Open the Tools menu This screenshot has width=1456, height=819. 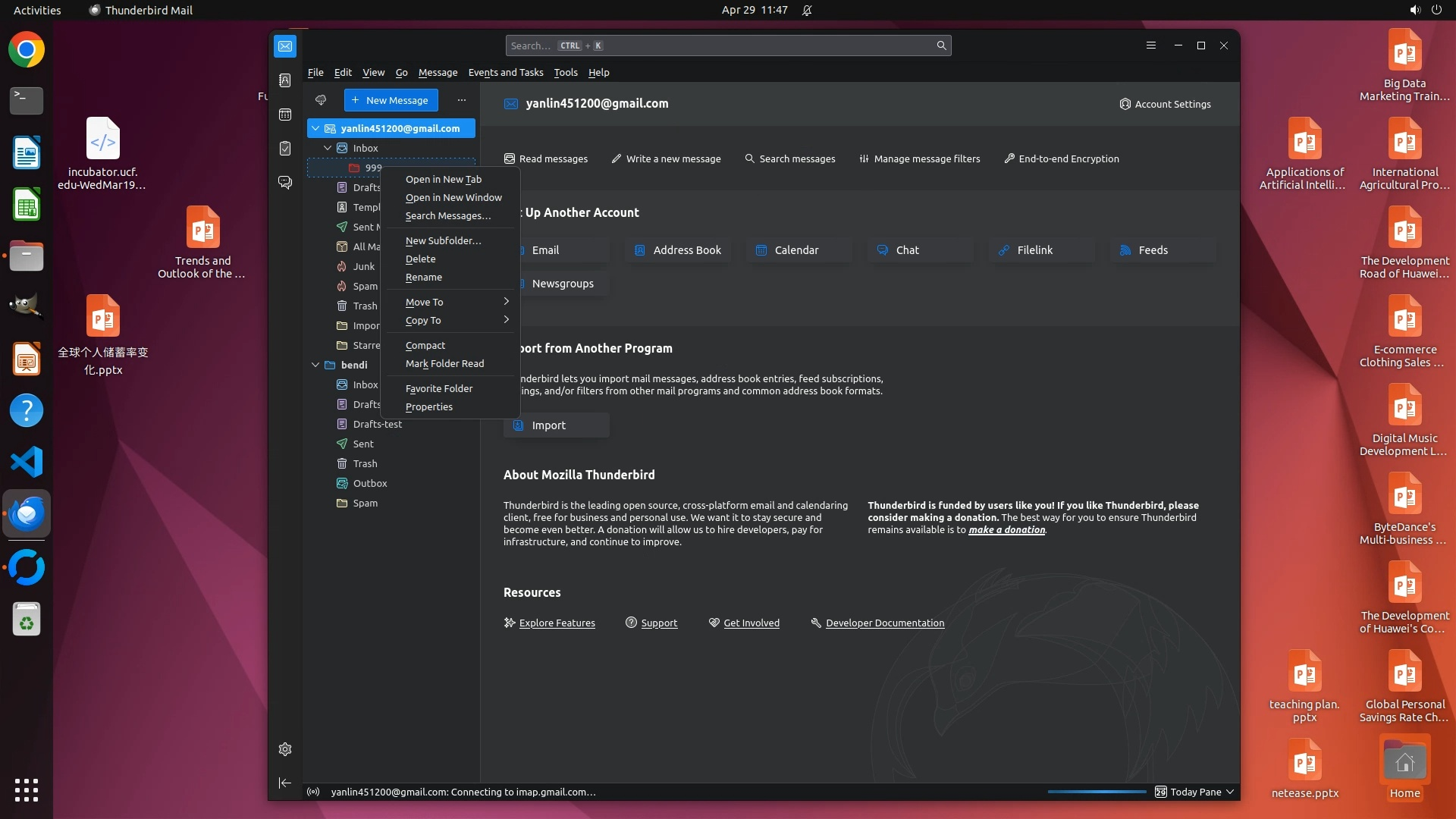pyautogui.click(x=565, y=73)
